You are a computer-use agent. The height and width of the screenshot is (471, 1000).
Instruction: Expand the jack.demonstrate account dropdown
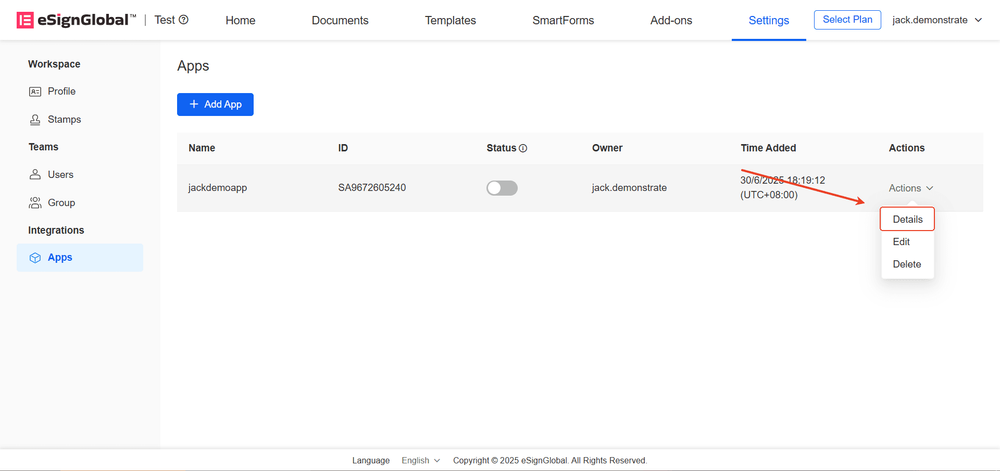point(937,20)
